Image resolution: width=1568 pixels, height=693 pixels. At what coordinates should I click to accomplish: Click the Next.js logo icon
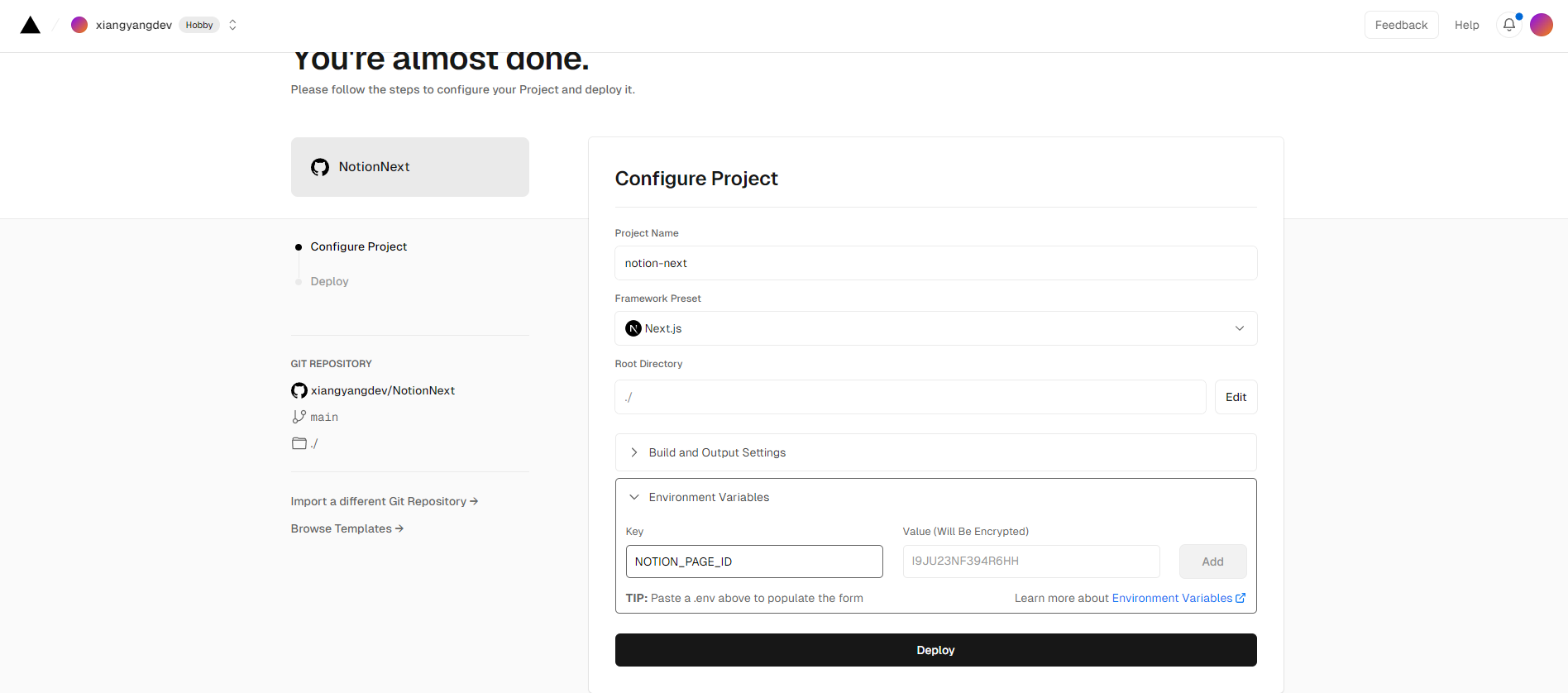(633, 328)
